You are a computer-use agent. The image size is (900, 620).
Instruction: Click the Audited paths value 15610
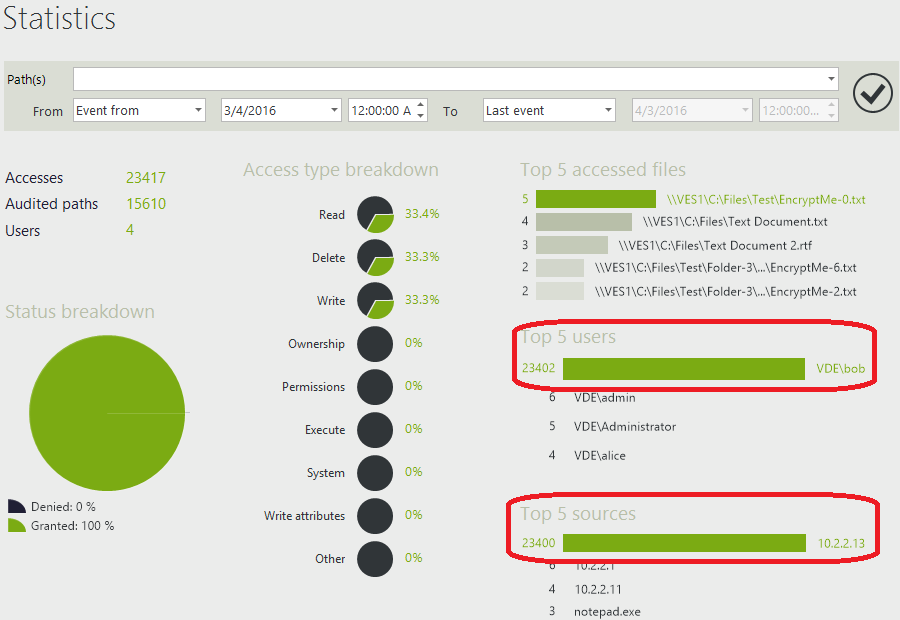pos(146,204)
